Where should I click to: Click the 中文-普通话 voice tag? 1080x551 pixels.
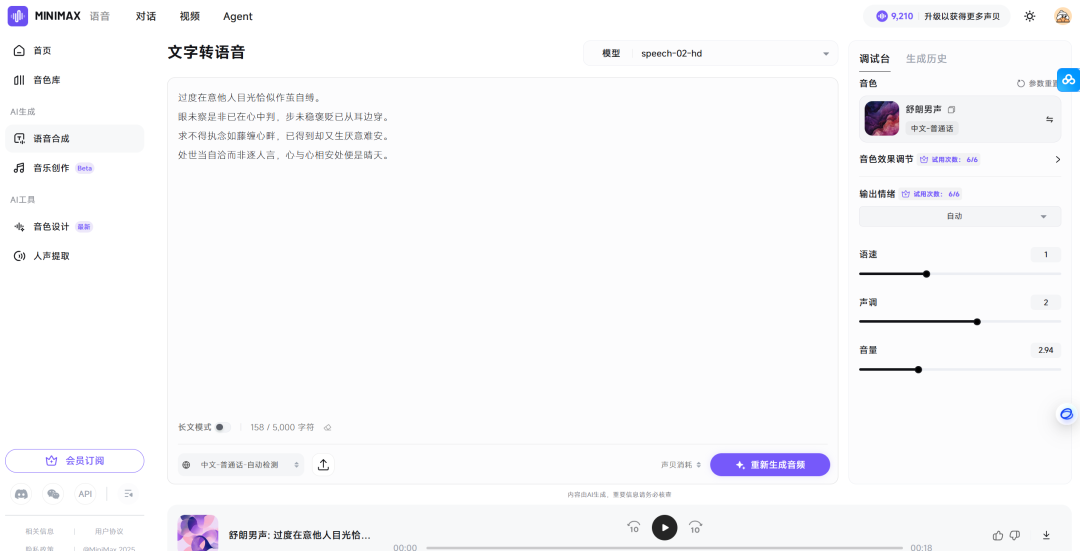(932, 128)
